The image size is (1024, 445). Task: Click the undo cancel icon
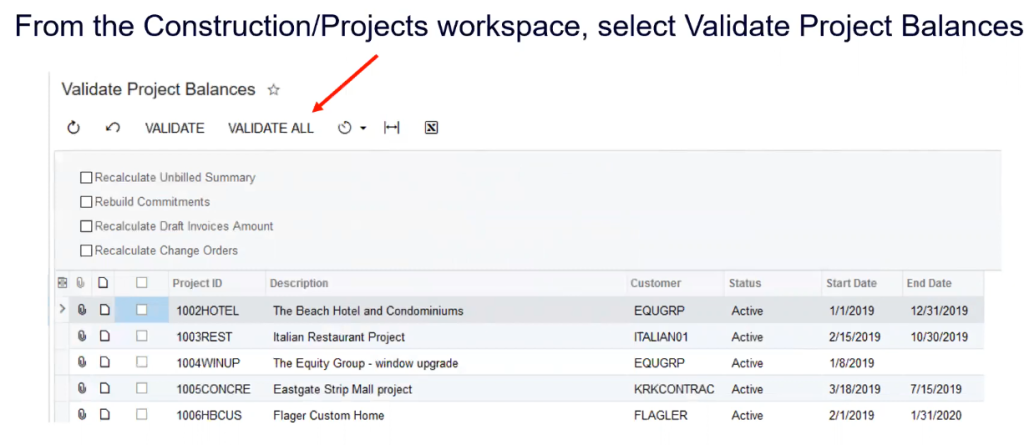[113, 128]
